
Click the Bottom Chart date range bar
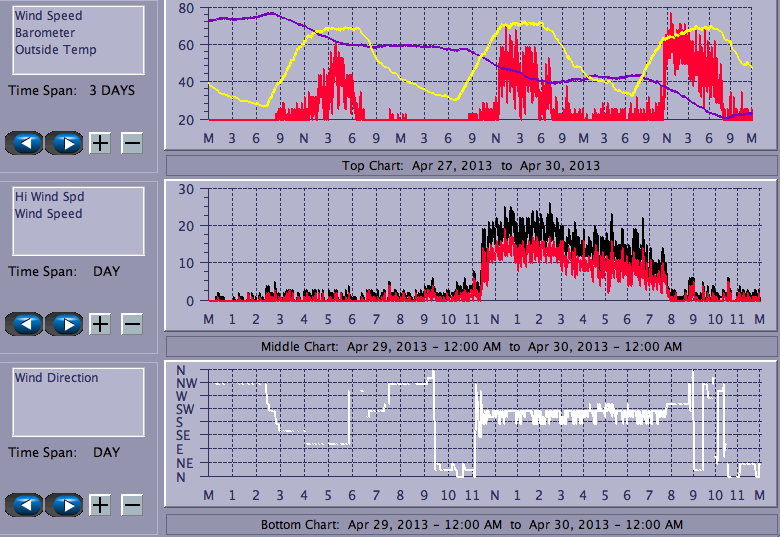pyautogui.click(x=471, y=525)
